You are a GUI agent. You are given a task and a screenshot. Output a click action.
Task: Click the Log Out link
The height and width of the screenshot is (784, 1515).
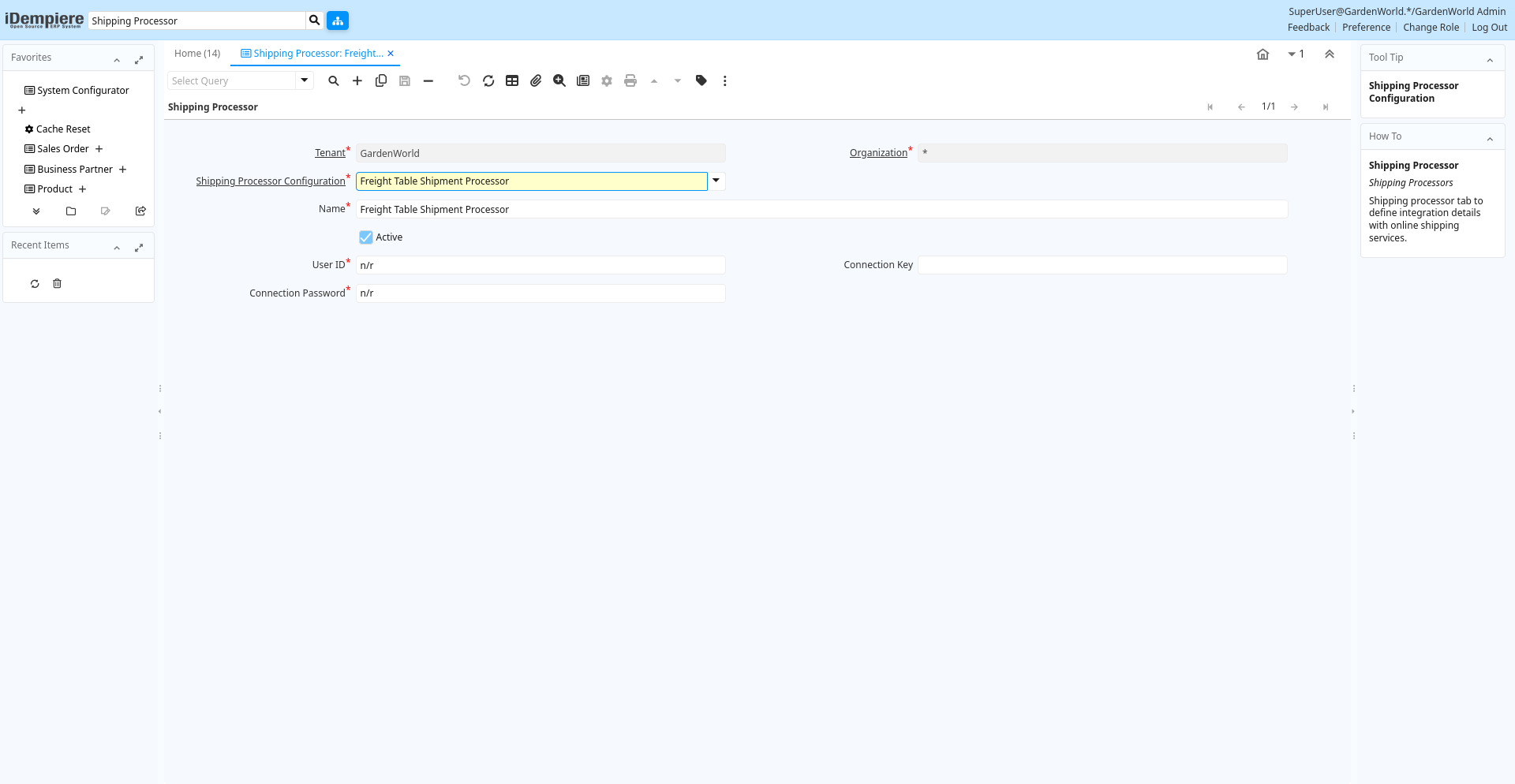click(x=1489, y=28)
